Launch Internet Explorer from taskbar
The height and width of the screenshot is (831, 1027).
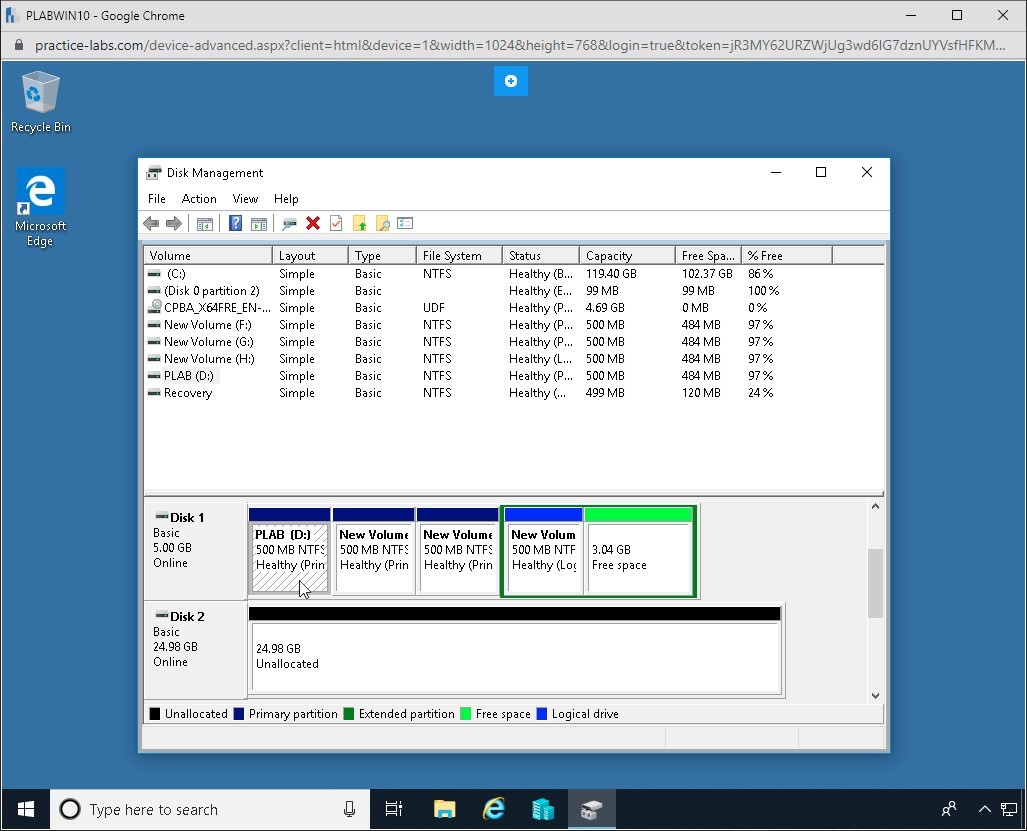pos(494,810)
